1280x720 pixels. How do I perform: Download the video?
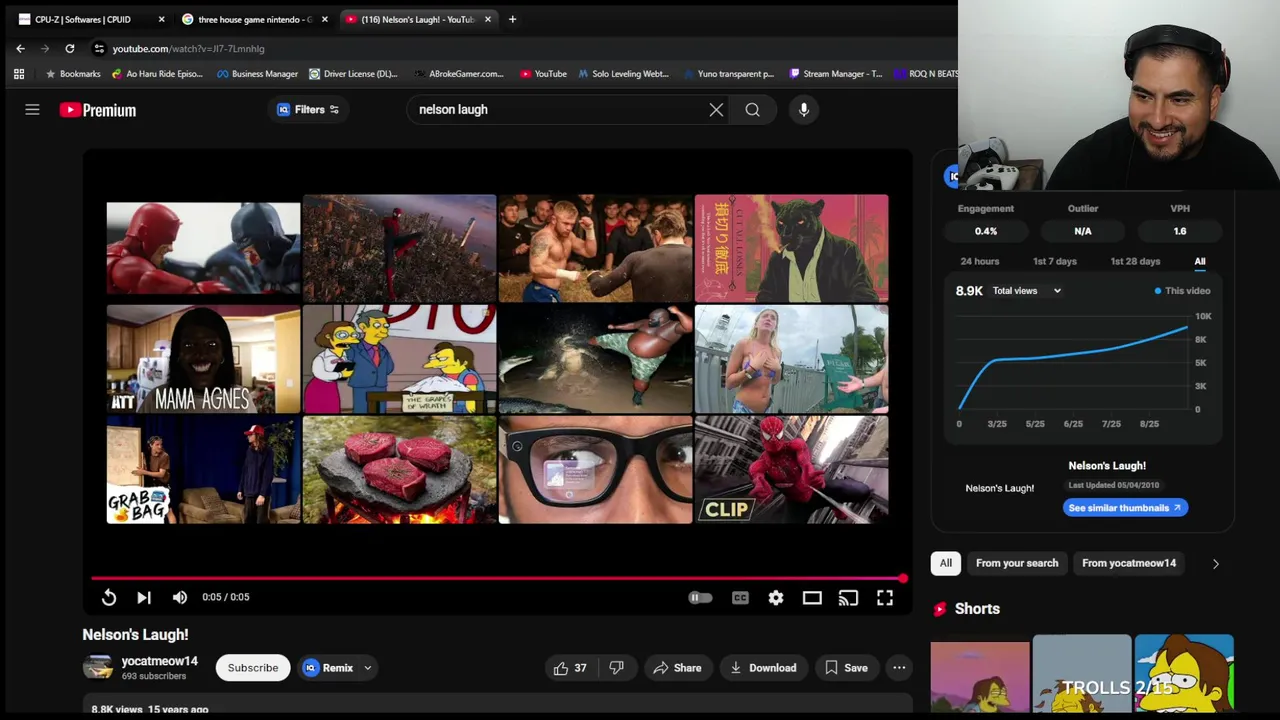tap(763, 668)
